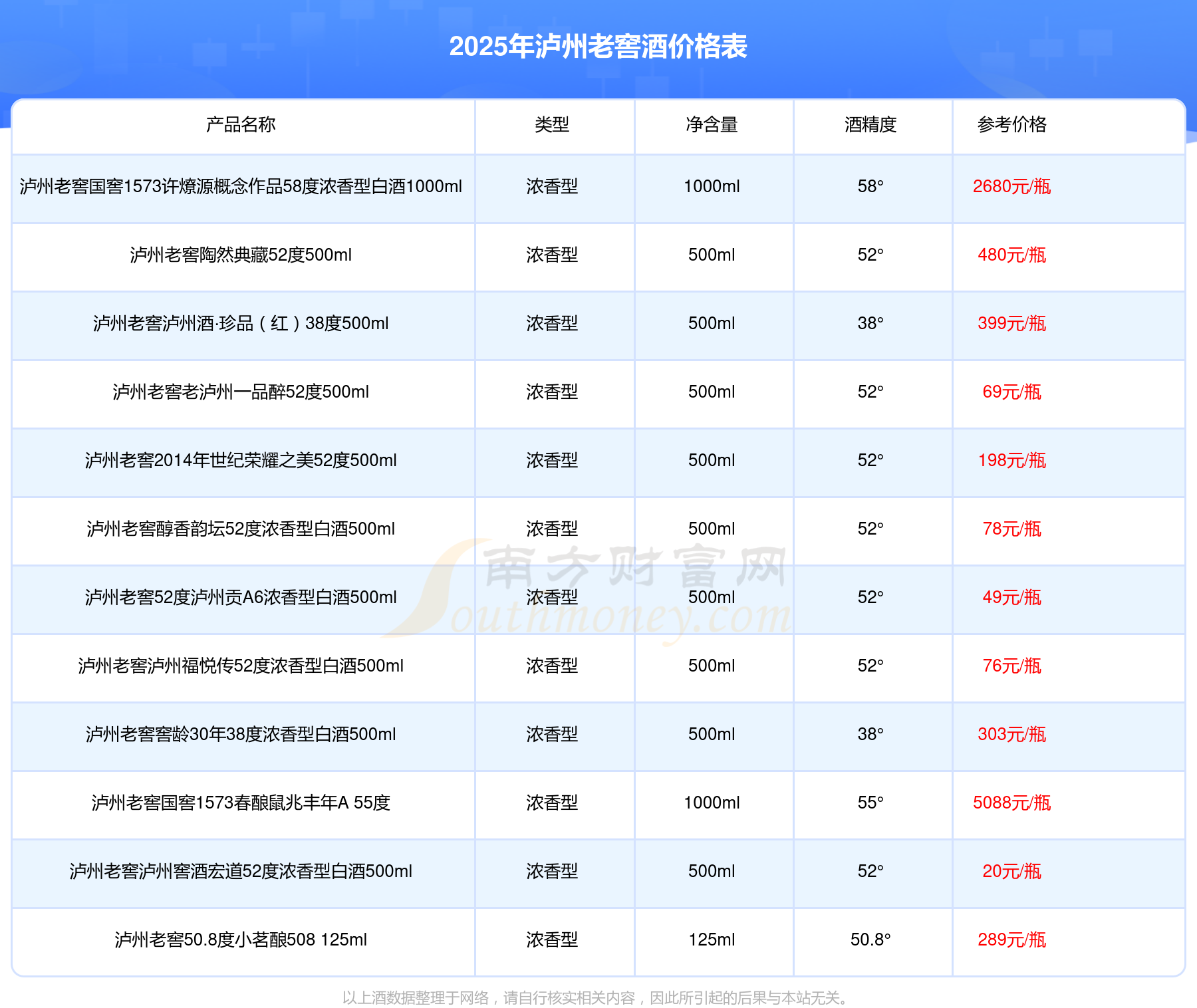Screen dimensions: 1197x1008
Task: Select 1000ml in the 春酿鼠兆丰年A row
Action: coord(712,803)
